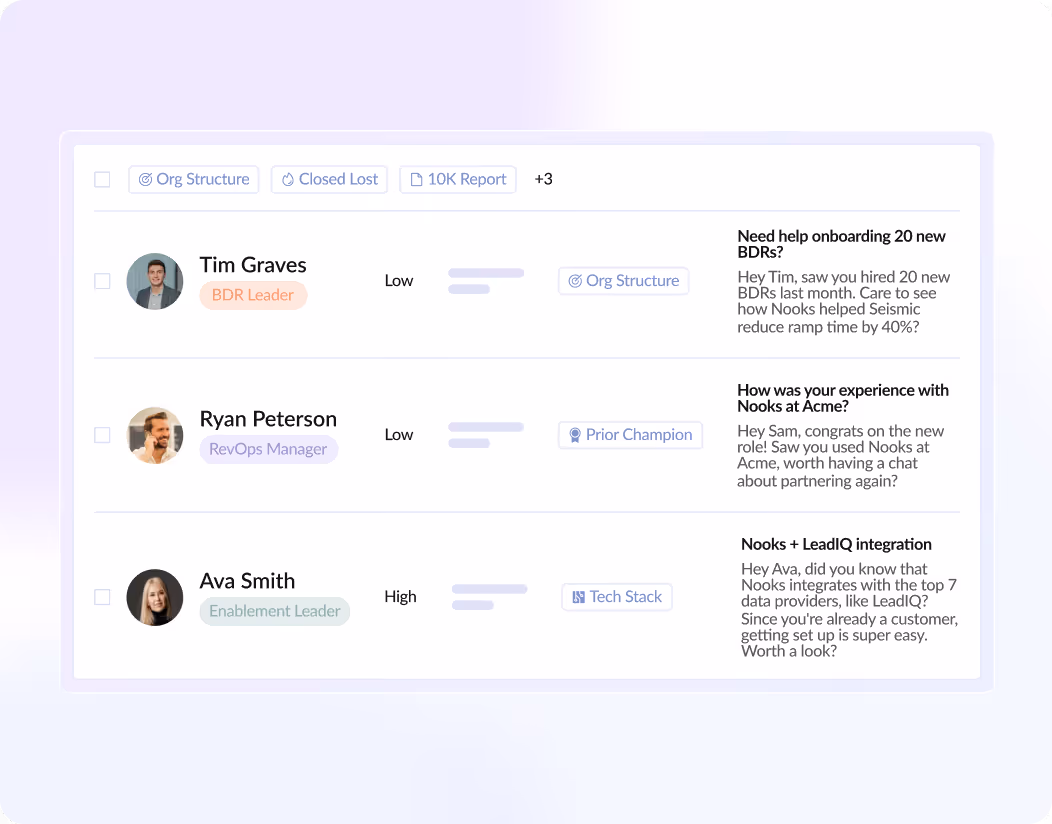The image size is (1052, 824).
Task: Click flame icon in Closed Lost chip
Action: click(x=288, y=180)
